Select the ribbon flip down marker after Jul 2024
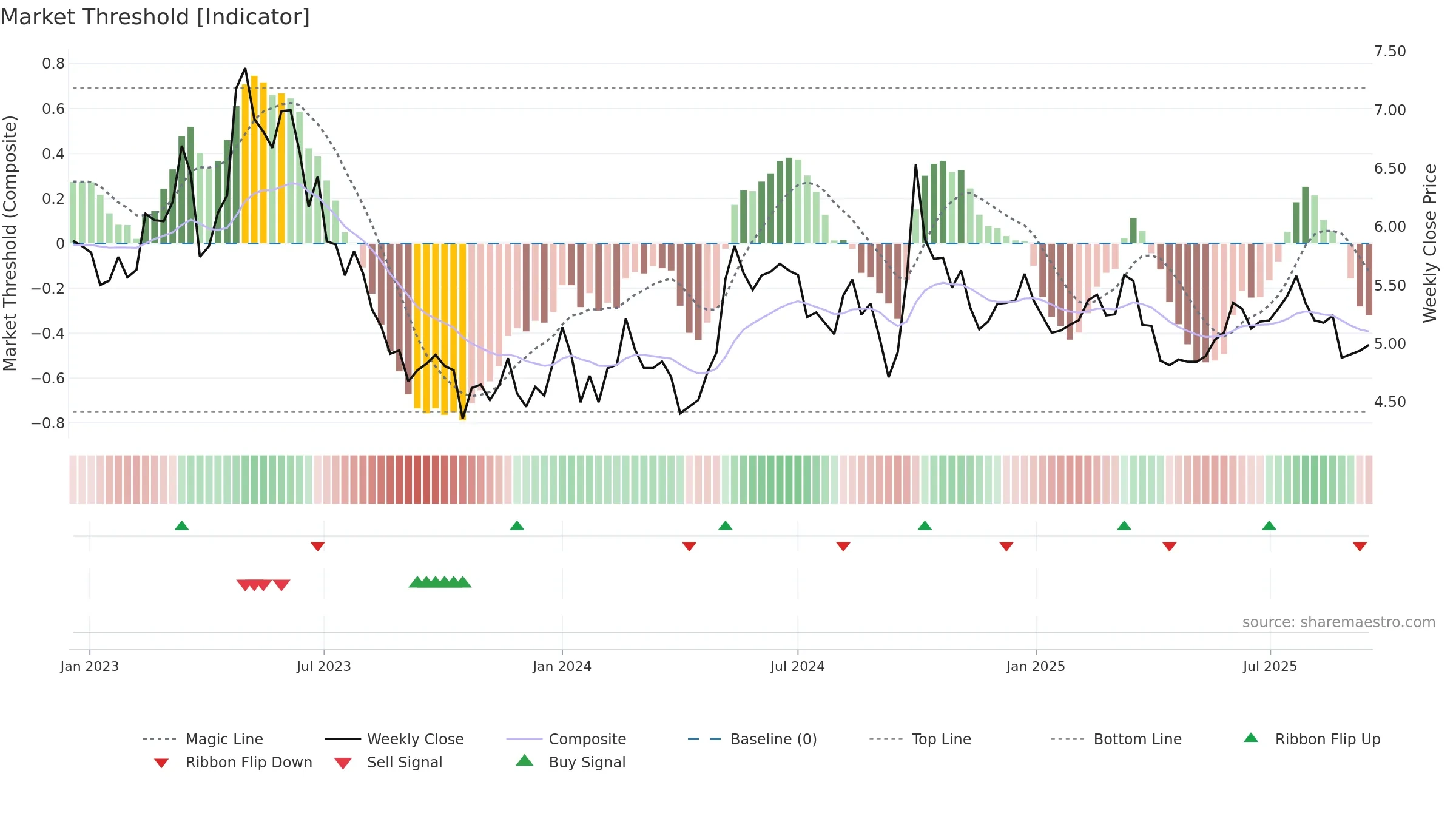1456x819 pixels. tap(843, 547)
